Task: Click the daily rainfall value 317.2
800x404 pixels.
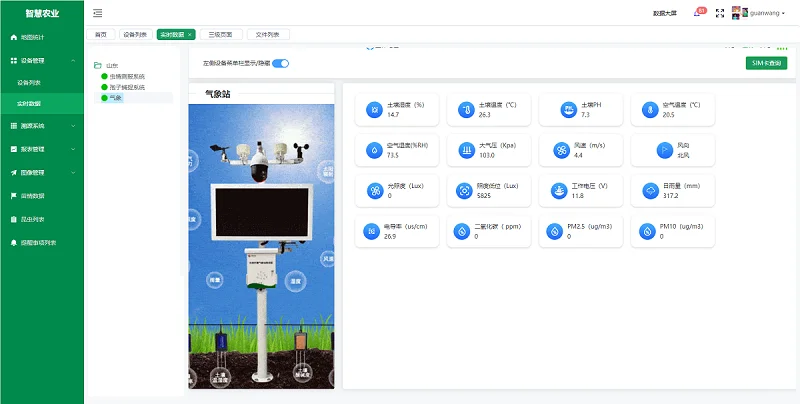Action: 670,196
